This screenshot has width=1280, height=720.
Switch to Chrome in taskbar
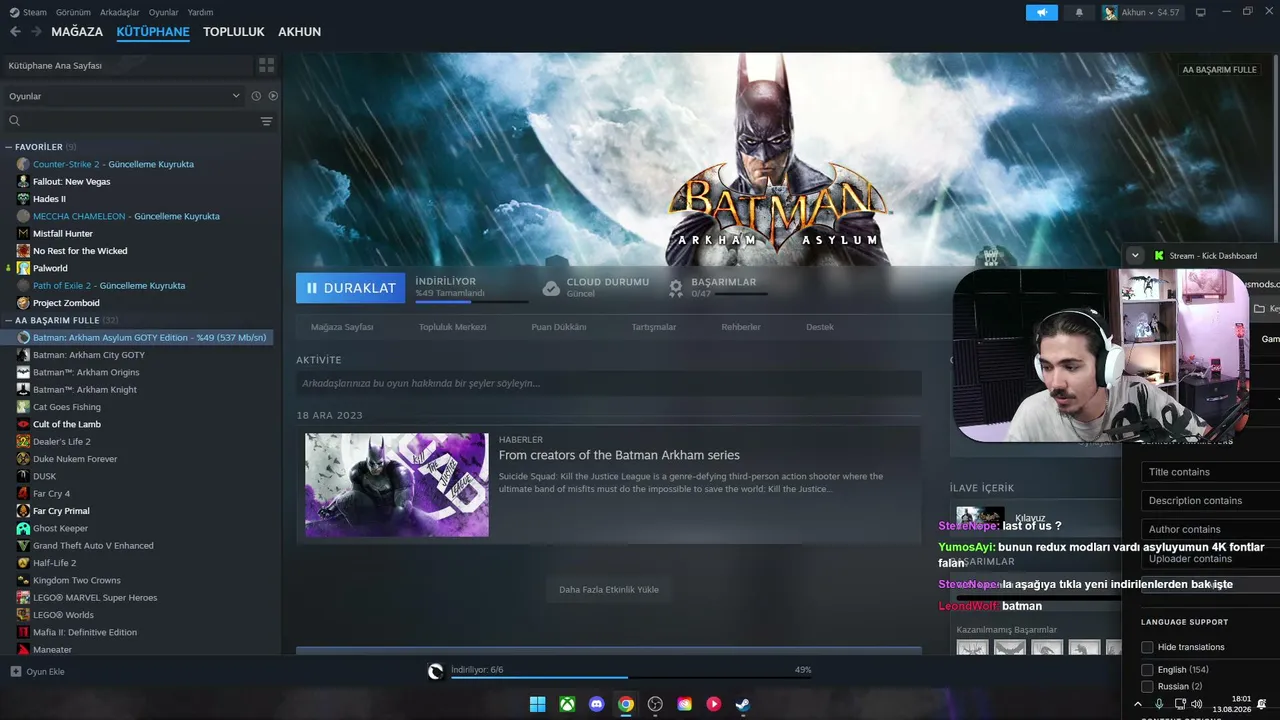[x=626, y=704]
